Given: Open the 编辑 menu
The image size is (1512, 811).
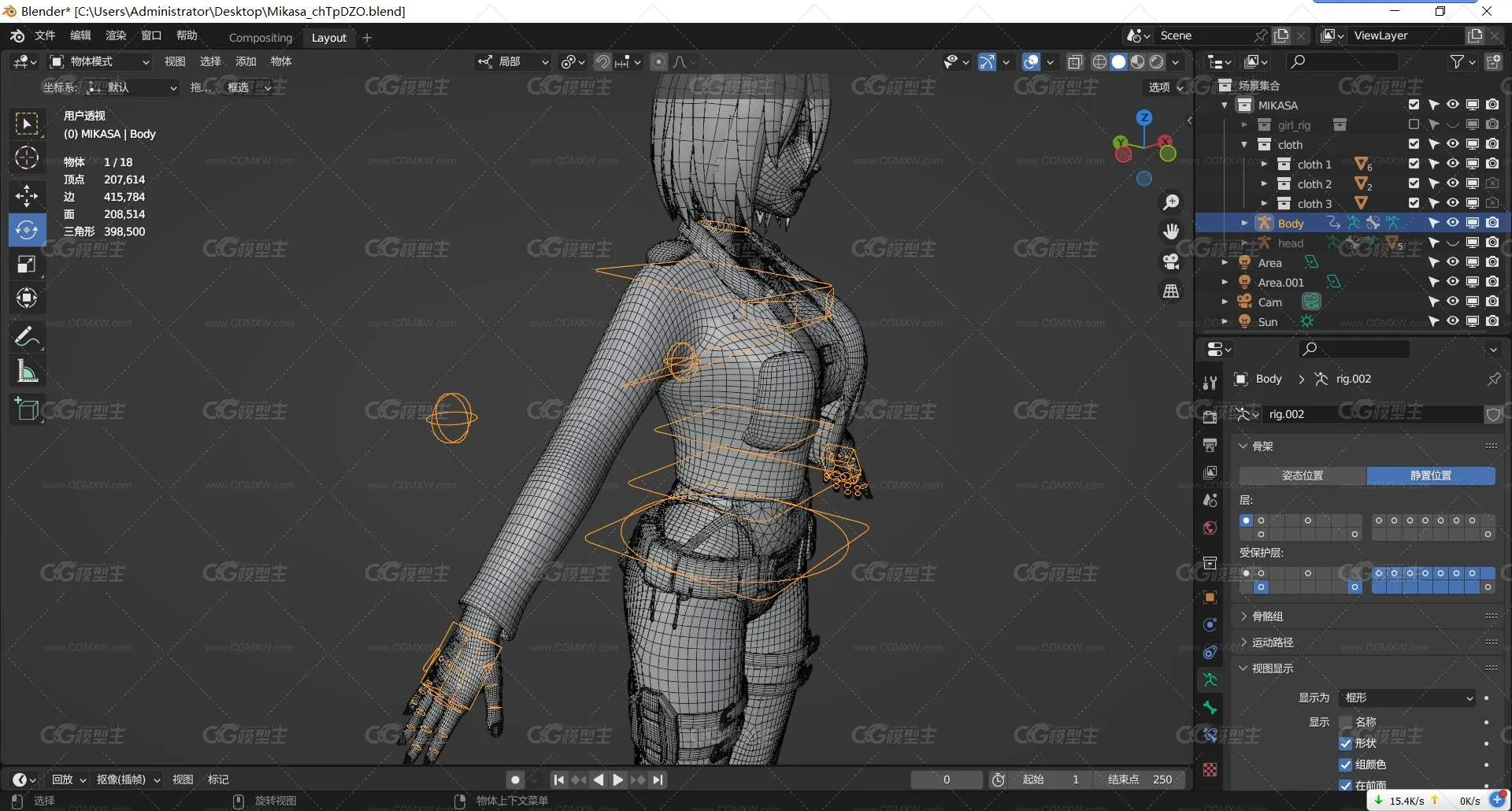Looking at the screenshot, I should 80,35.
